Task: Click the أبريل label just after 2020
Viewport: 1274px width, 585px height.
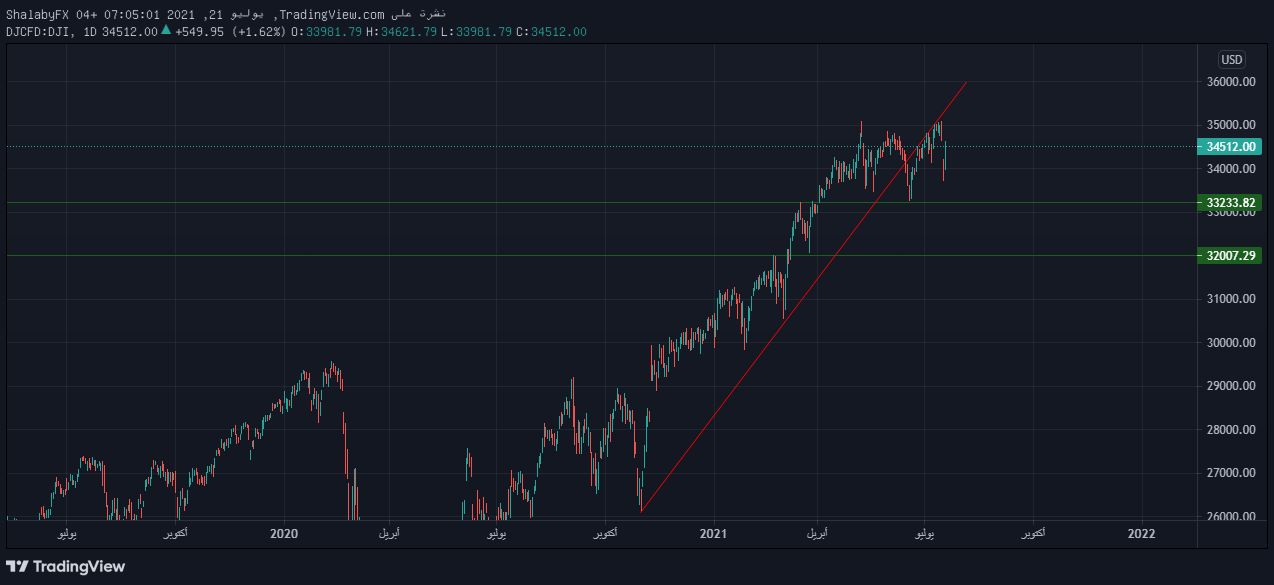Action: point(391,535)
